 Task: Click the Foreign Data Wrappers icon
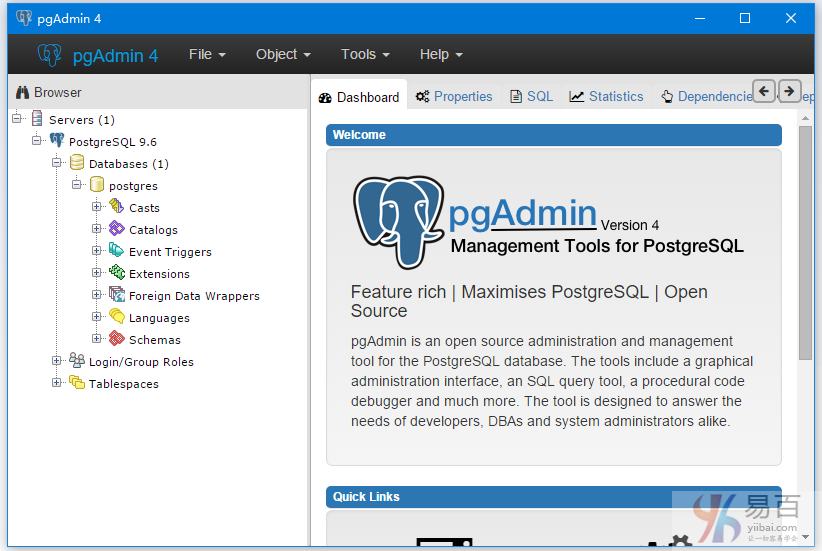(x=117, y=295)
